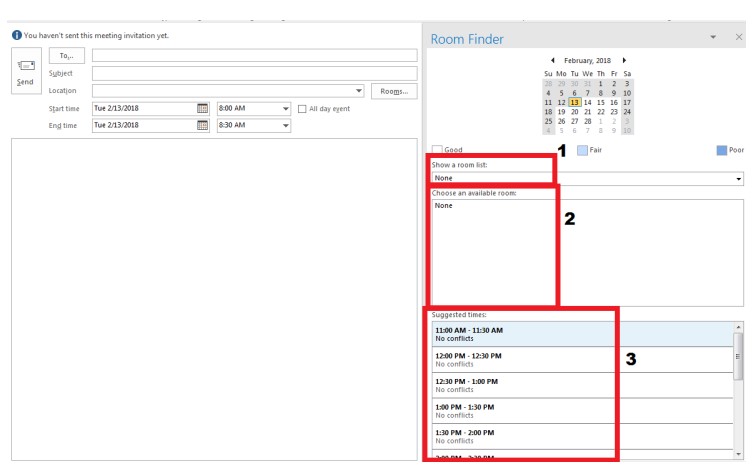The height and width of the screenshot is (472, 754).
Task: Click the info icon beside invitation notice
Action: pyautogui.click(x=17, y=35)
